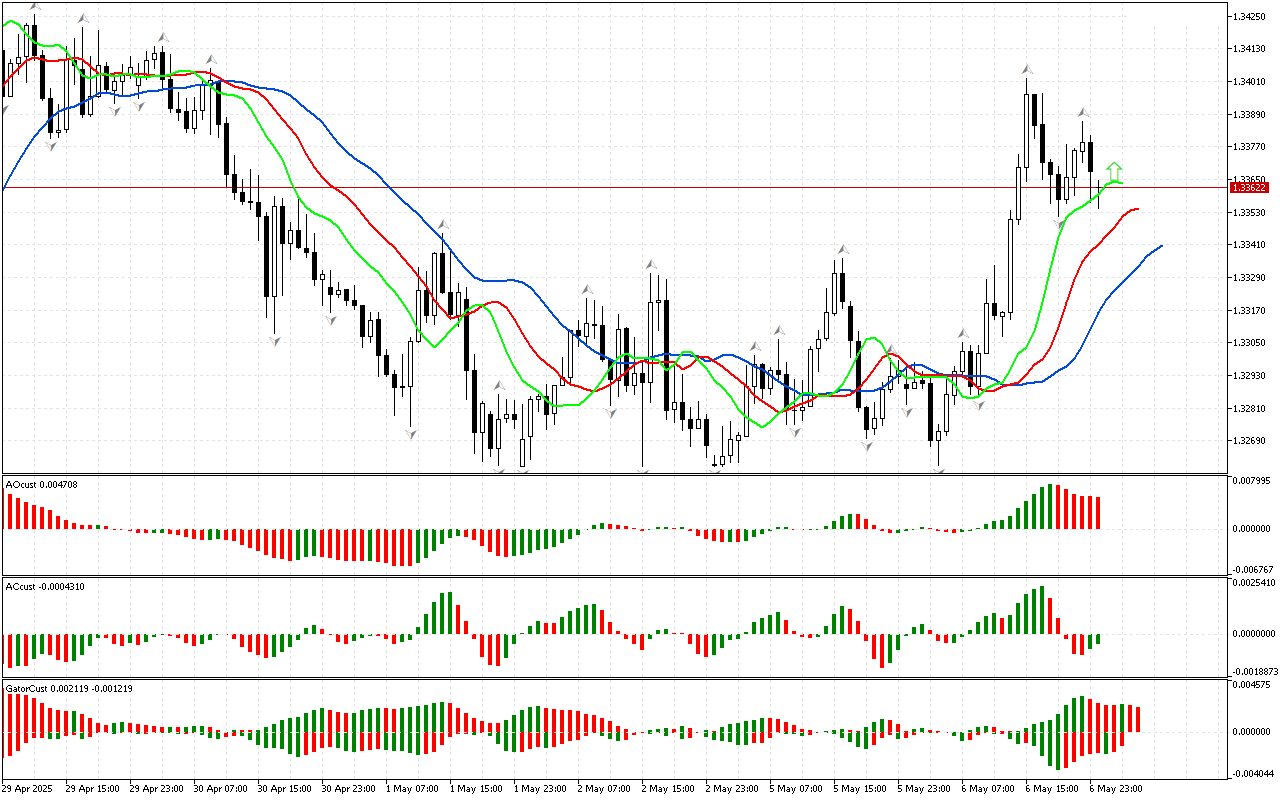Click the 2 May 15:00 time label

(670, 788)
